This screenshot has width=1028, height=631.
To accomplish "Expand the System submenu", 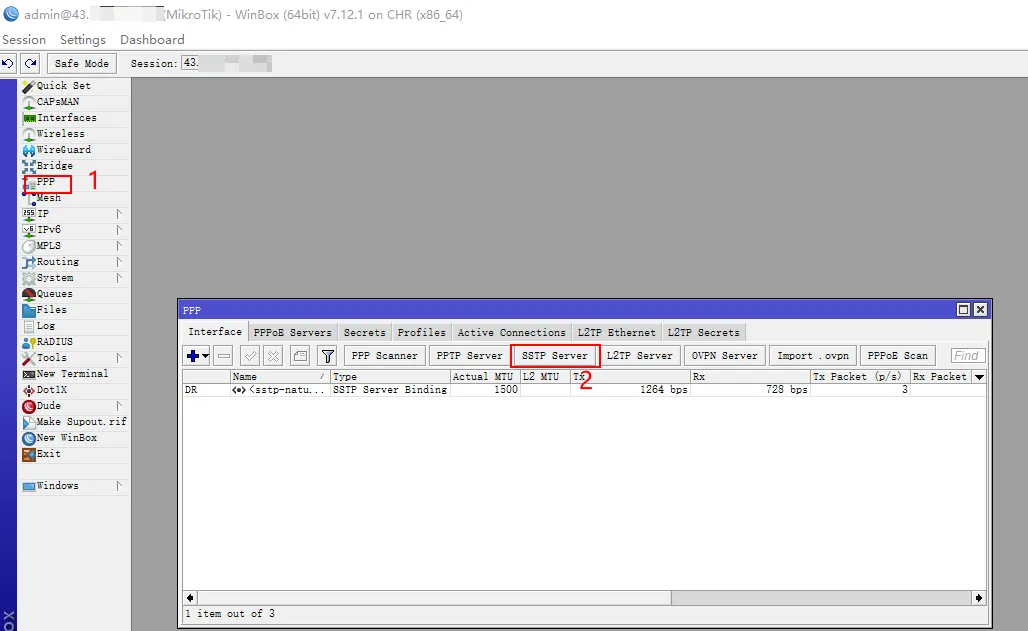I will click(119, 278).
